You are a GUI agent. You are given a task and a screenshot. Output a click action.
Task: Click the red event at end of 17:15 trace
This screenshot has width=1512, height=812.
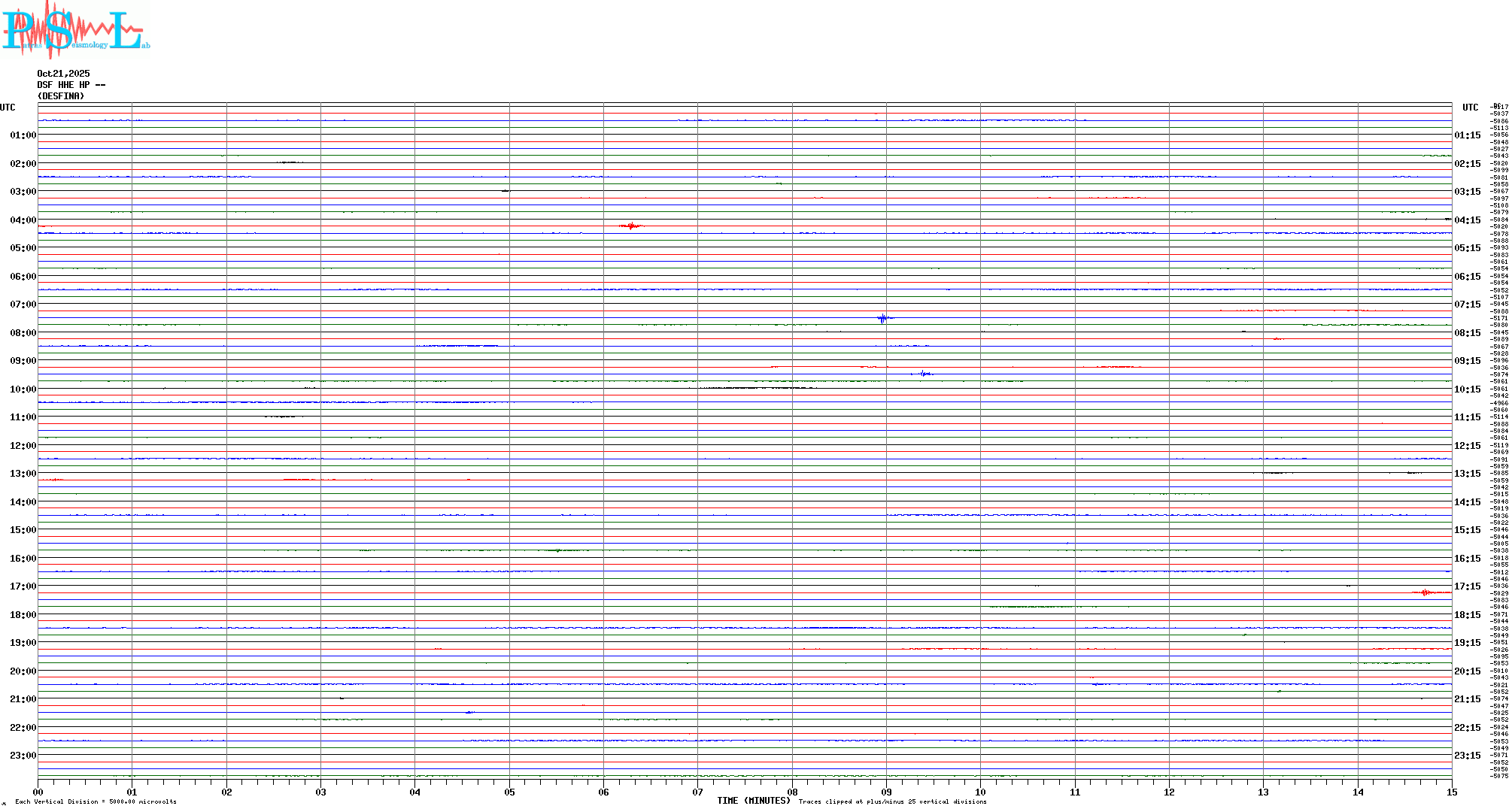tap(1425, 592)
